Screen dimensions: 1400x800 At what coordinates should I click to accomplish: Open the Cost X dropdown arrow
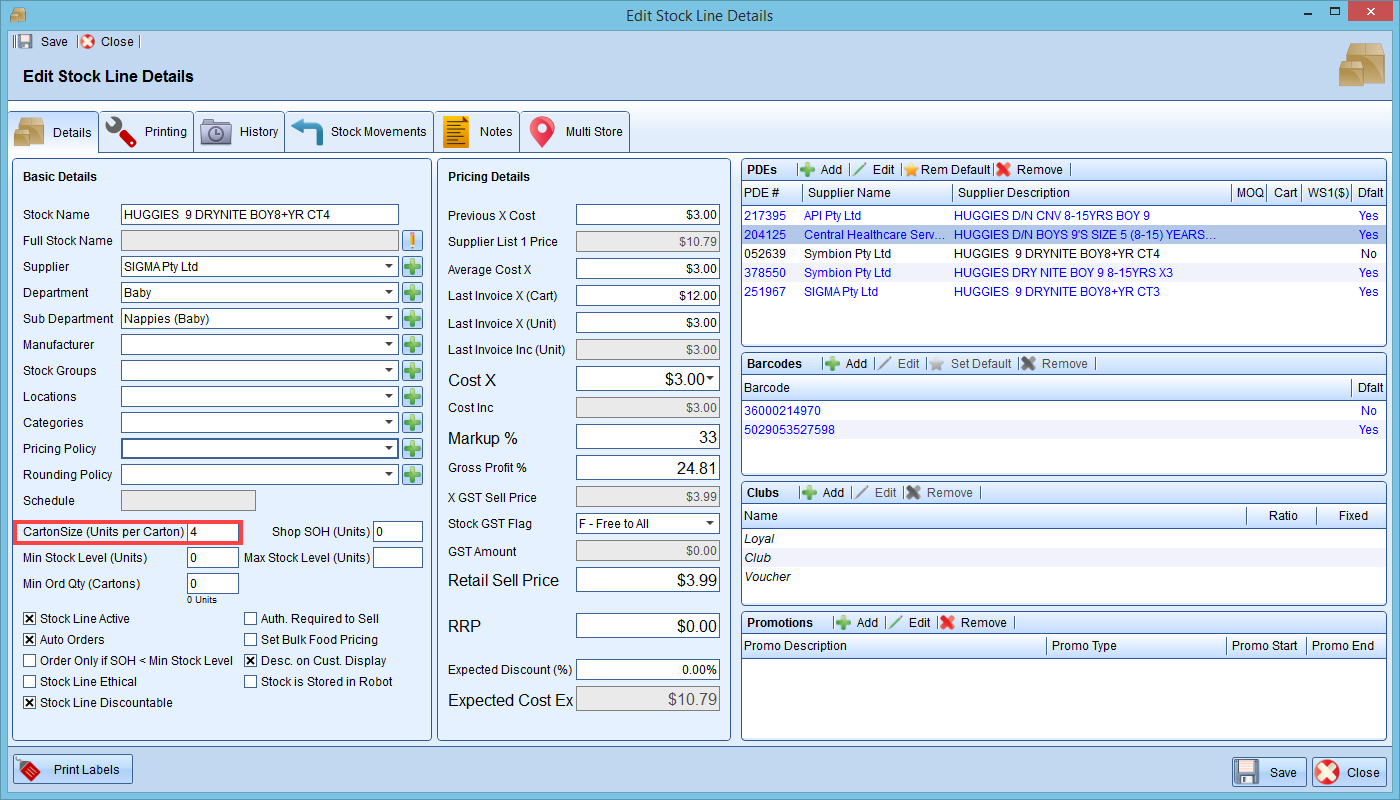point(711,379)
